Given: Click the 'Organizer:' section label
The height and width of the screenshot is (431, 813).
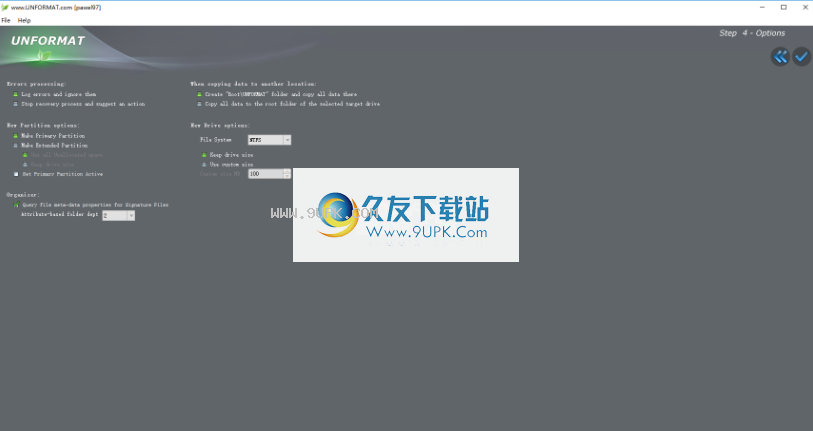Looking at the screenshot, I should [x=22, y=194].
